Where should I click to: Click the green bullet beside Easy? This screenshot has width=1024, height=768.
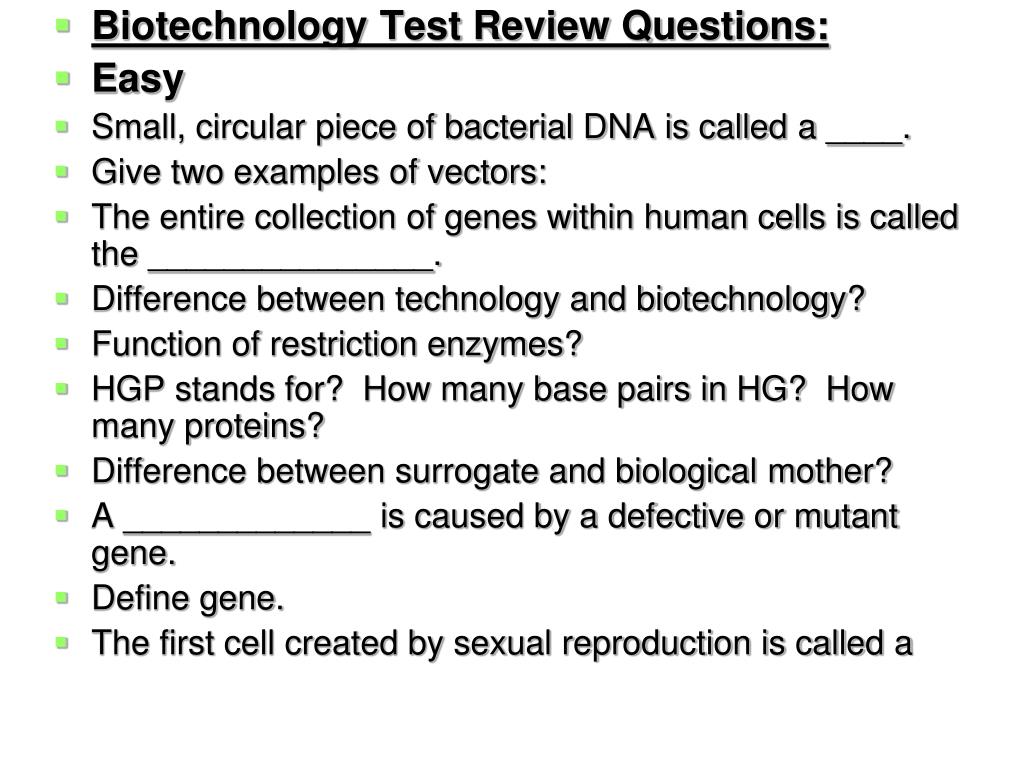point(63,79)
